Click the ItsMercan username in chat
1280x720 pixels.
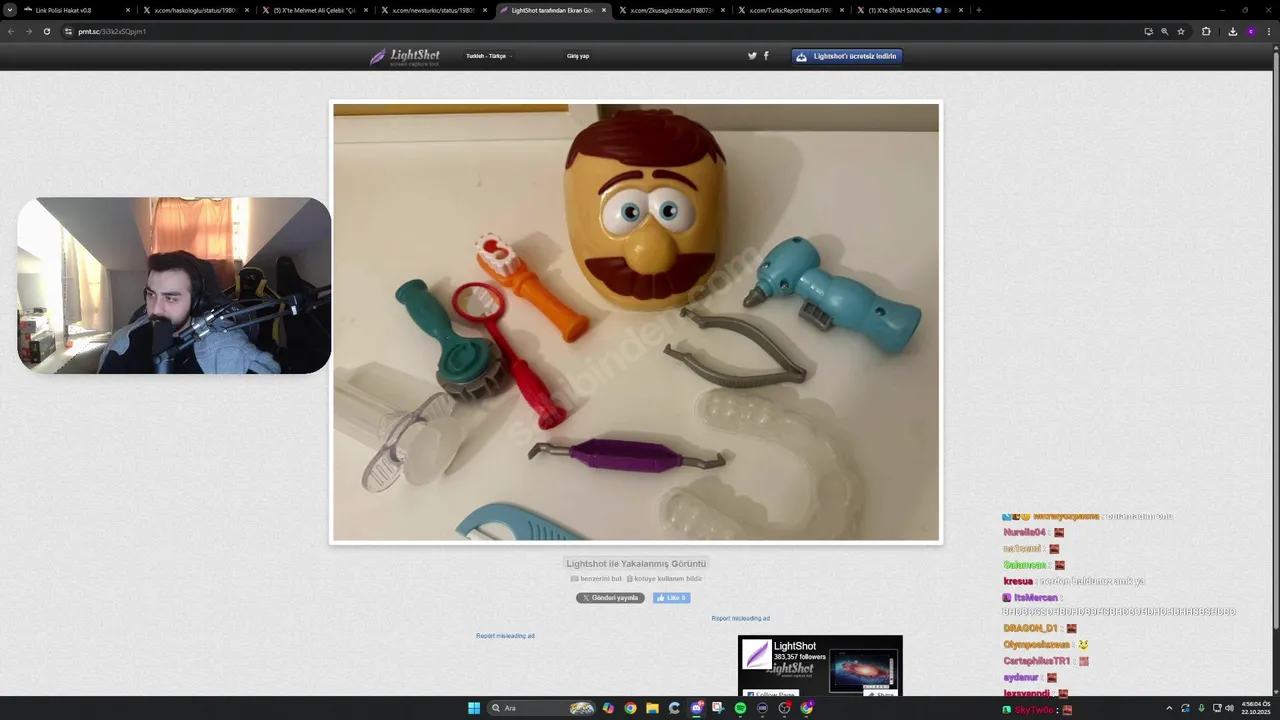click(1035, 597)
